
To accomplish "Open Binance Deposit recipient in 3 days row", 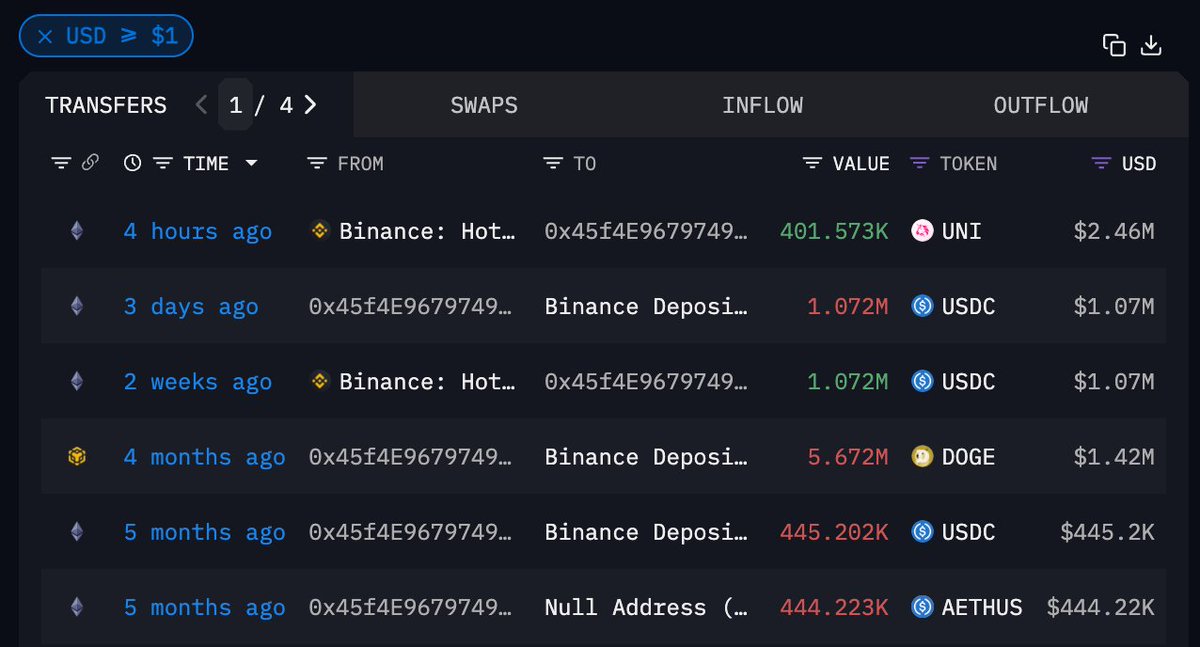I will (x=646, y=307).
